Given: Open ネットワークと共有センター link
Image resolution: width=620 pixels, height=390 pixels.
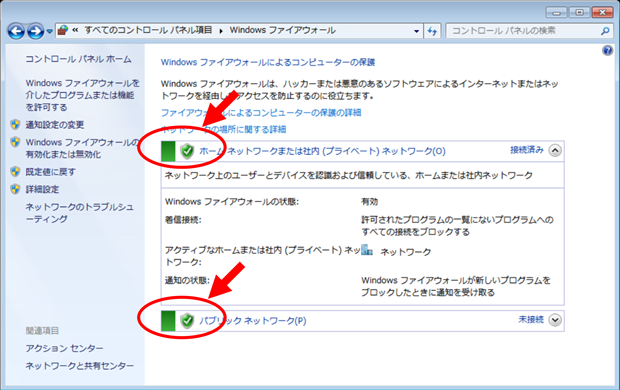Looking at the screenshot, I should coord(79,366).
